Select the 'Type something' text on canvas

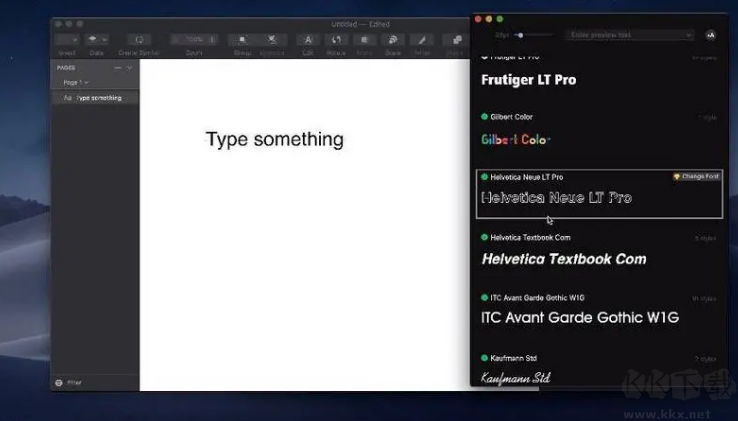tap(274, 139)
